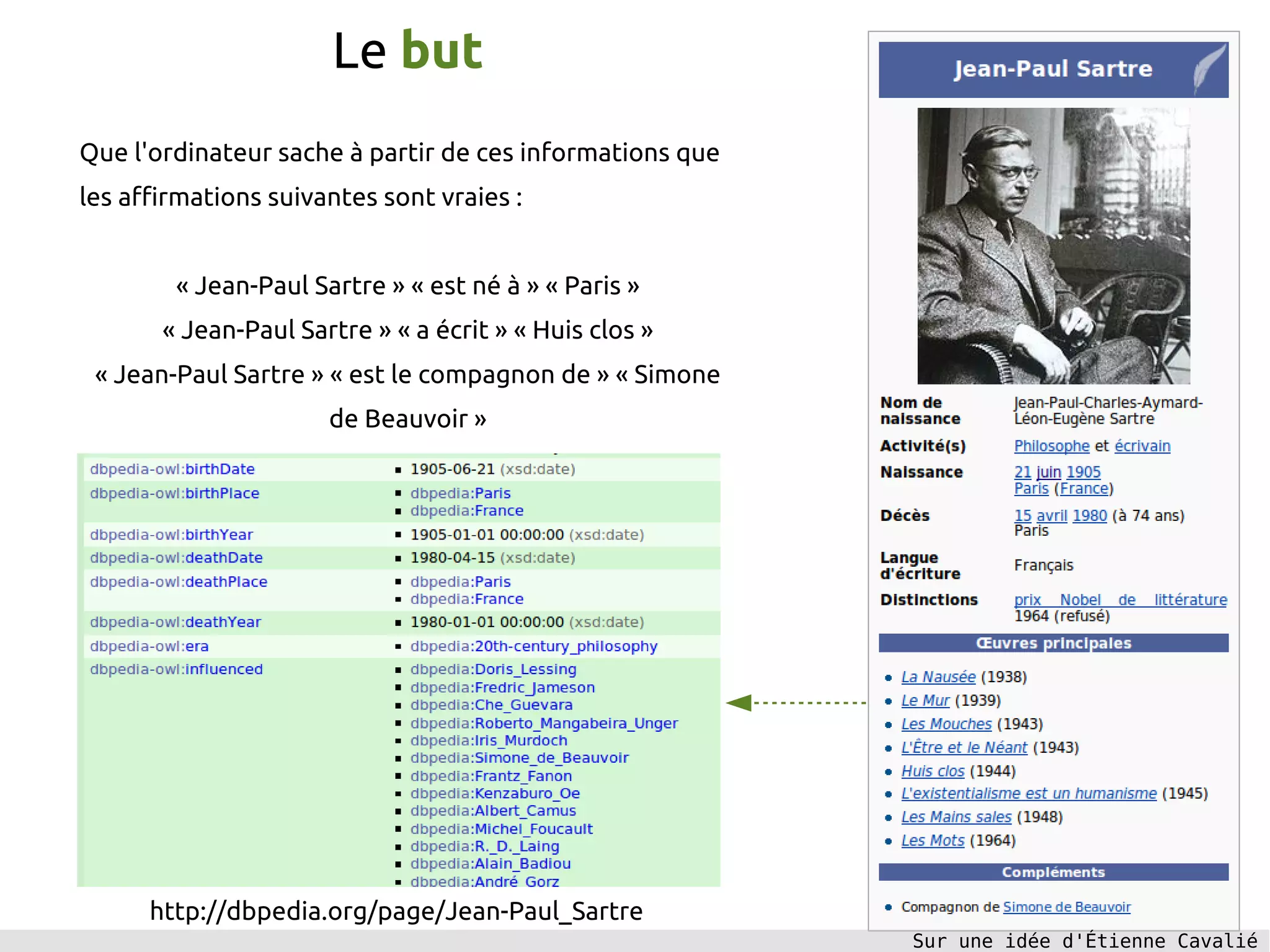The width and height of the screenshot is (1270, 952).
Task: Open the La Nausée link
Action: click(938, 677)
